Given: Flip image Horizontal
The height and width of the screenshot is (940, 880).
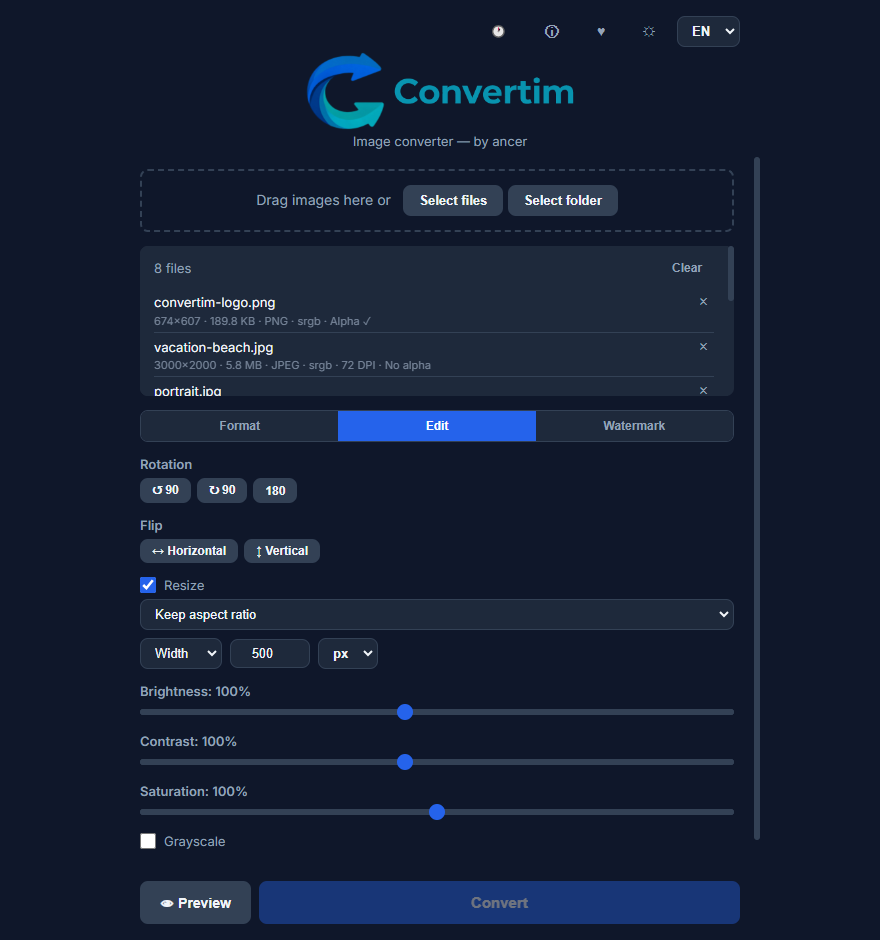Looking at the screenshot, I should pos(189,551).
